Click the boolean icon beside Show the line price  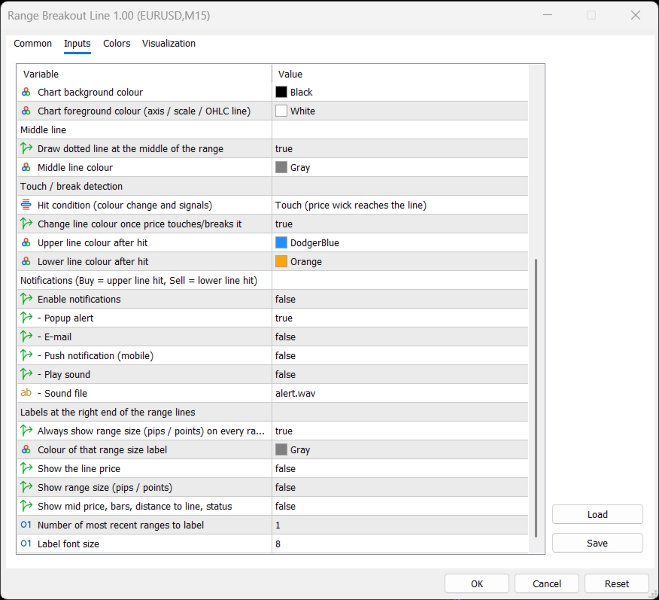click(x=26, y=468)
